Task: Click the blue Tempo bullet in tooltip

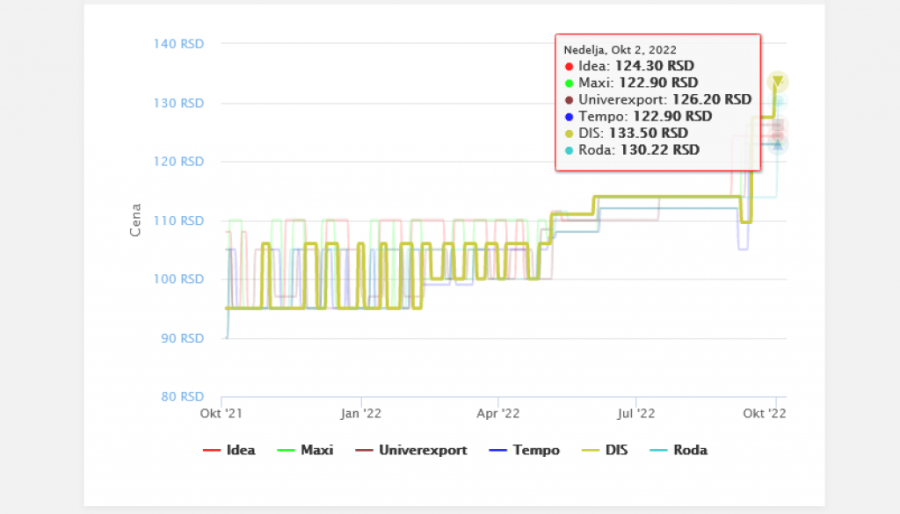Action: coord(569,116)
